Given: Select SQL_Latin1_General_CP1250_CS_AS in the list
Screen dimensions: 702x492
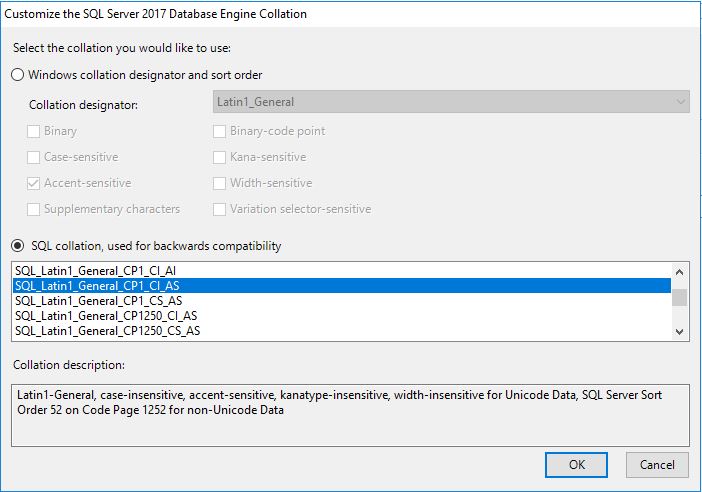Looking at the screenshot, I should point(342,331).
